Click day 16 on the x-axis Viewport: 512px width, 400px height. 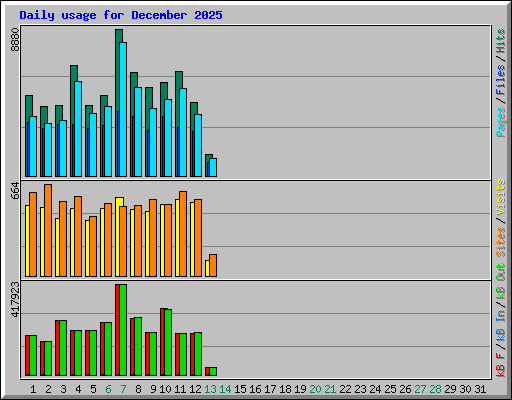(x=255, y=389)
